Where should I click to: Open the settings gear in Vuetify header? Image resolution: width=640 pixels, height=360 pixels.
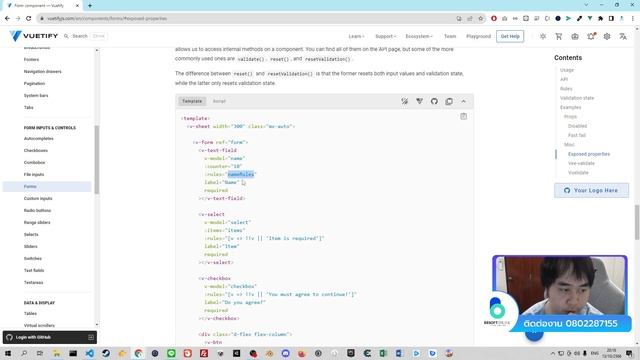click(607, 36)
